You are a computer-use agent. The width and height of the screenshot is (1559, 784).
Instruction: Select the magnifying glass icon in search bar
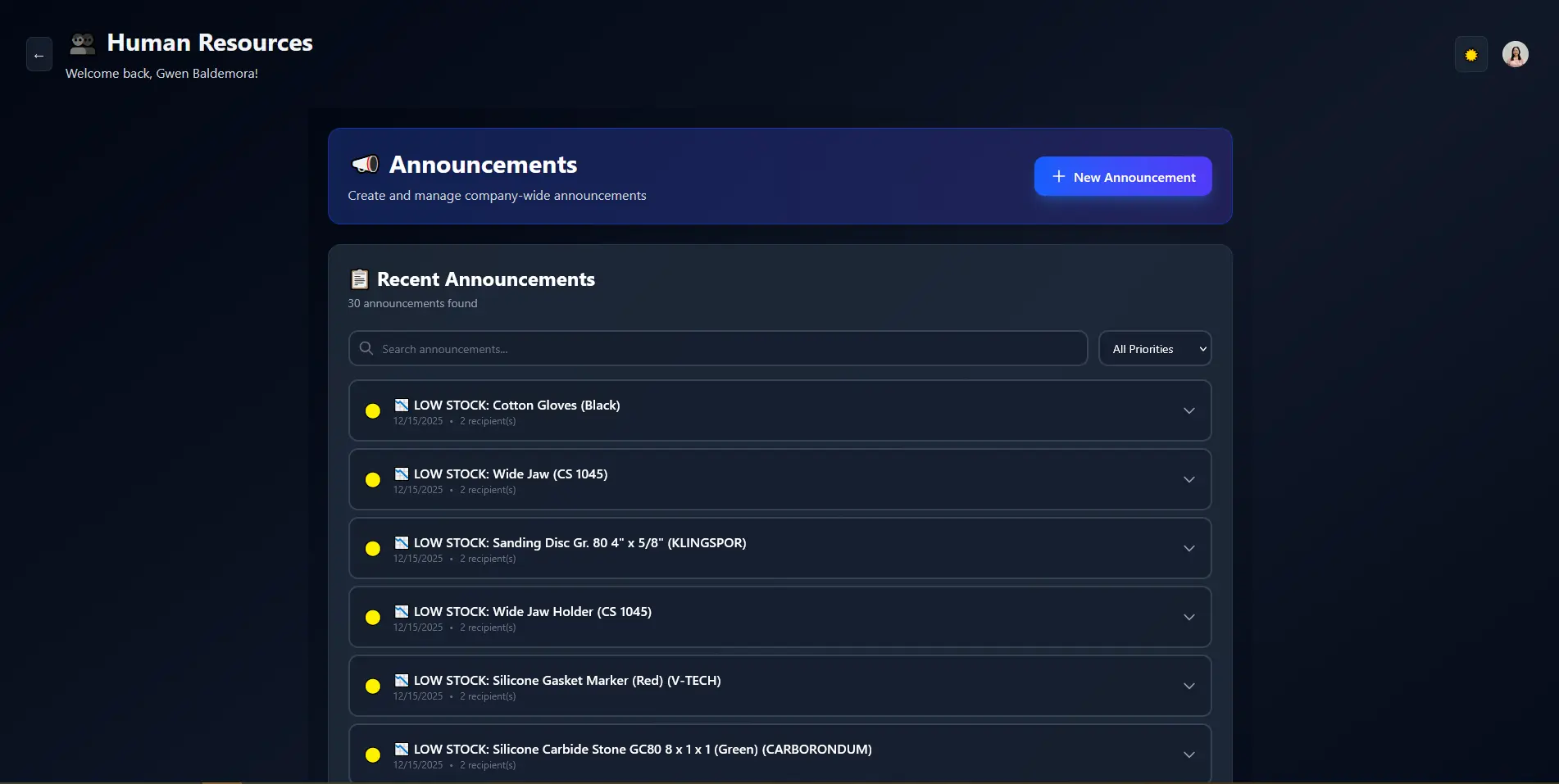coord(366,348)
